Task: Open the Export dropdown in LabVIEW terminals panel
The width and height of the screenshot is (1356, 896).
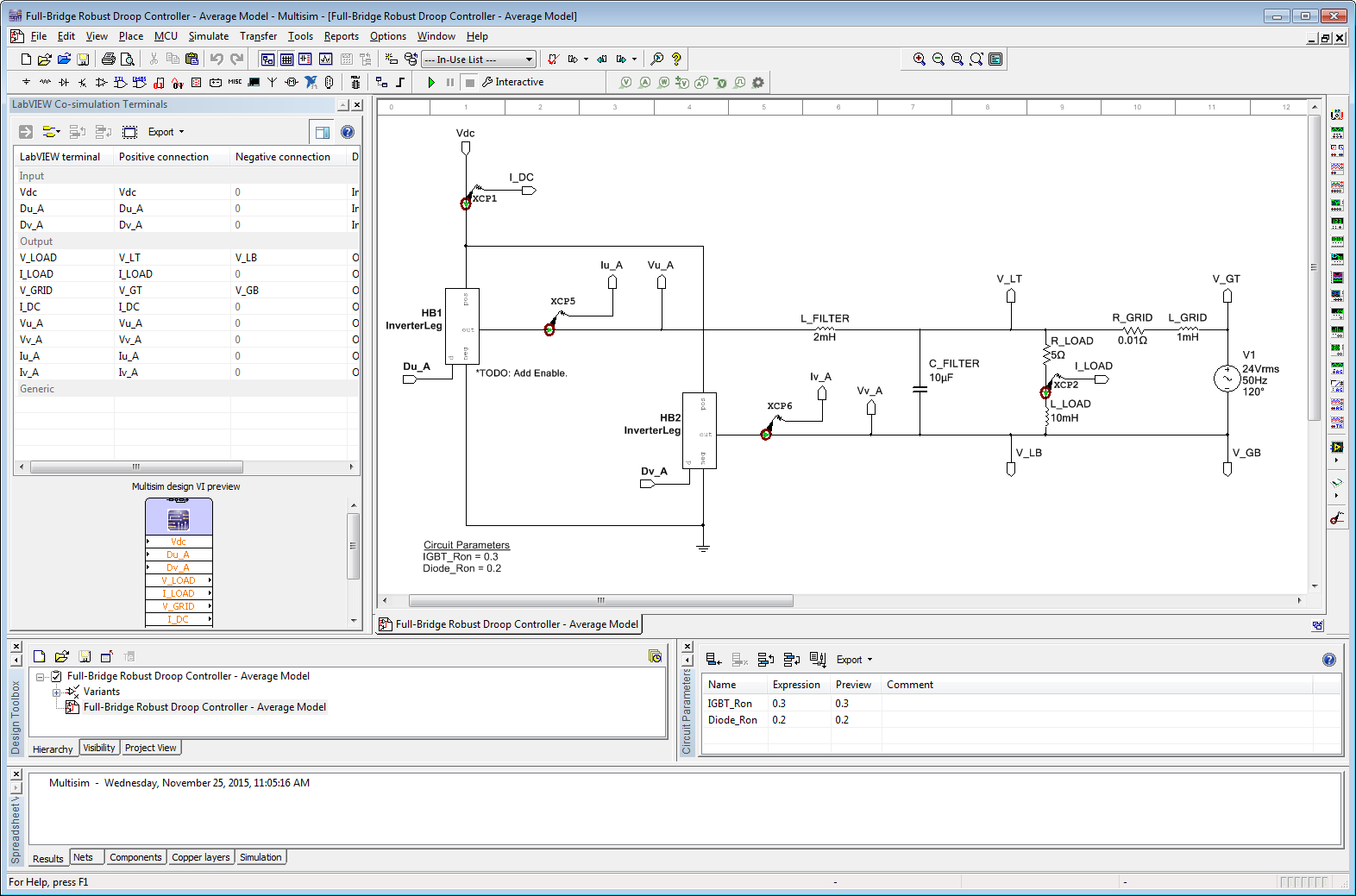Action: (x=166, y=132)
